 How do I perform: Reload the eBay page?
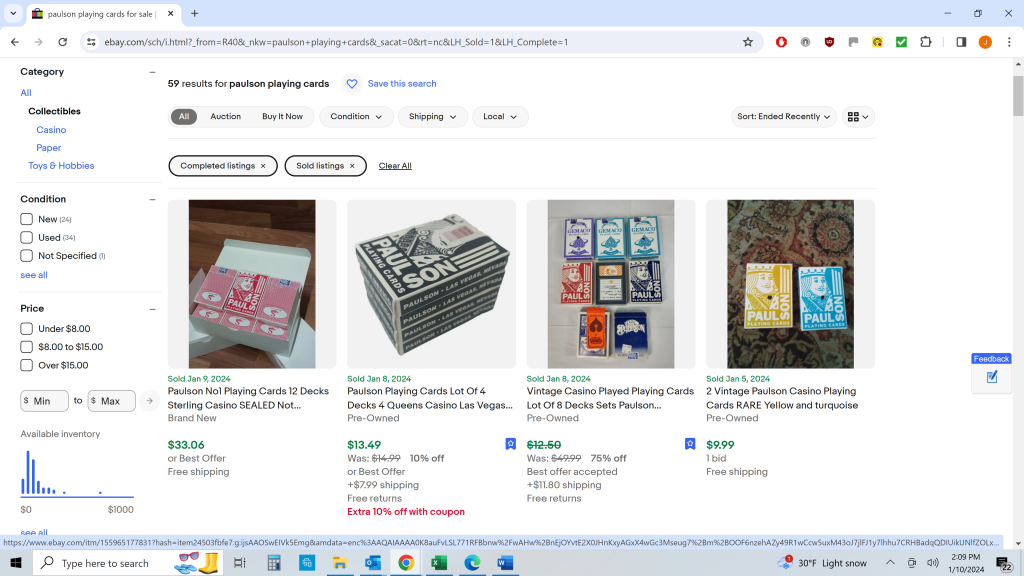(x=63, y=42)
